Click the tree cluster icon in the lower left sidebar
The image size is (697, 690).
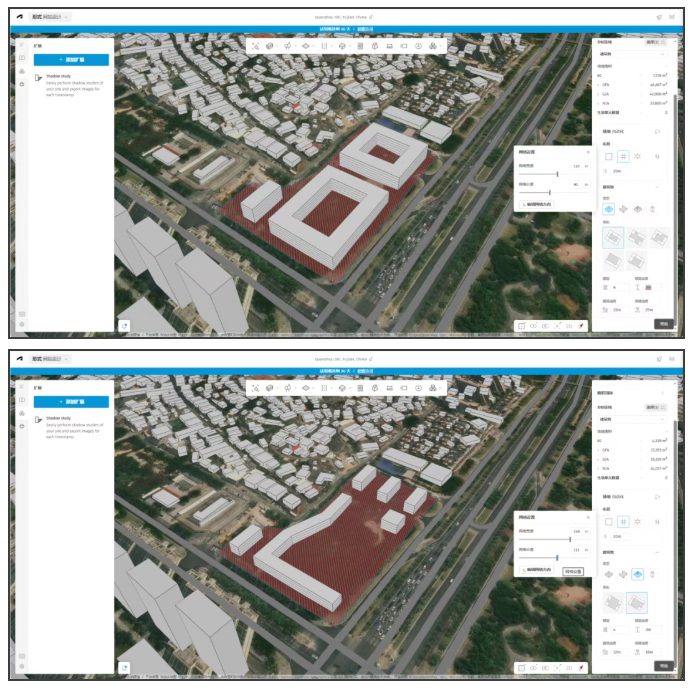tap(22, 413)
